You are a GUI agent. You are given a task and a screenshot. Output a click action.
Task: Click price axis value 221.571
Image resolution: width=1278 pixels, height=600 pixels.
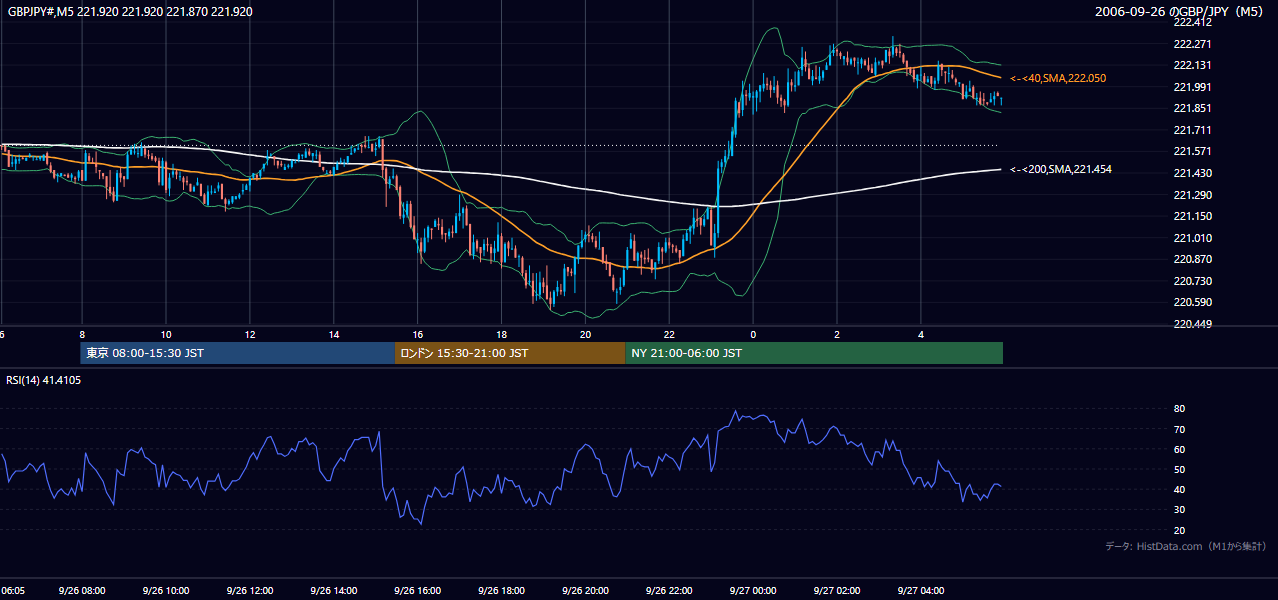[1193, 151]
